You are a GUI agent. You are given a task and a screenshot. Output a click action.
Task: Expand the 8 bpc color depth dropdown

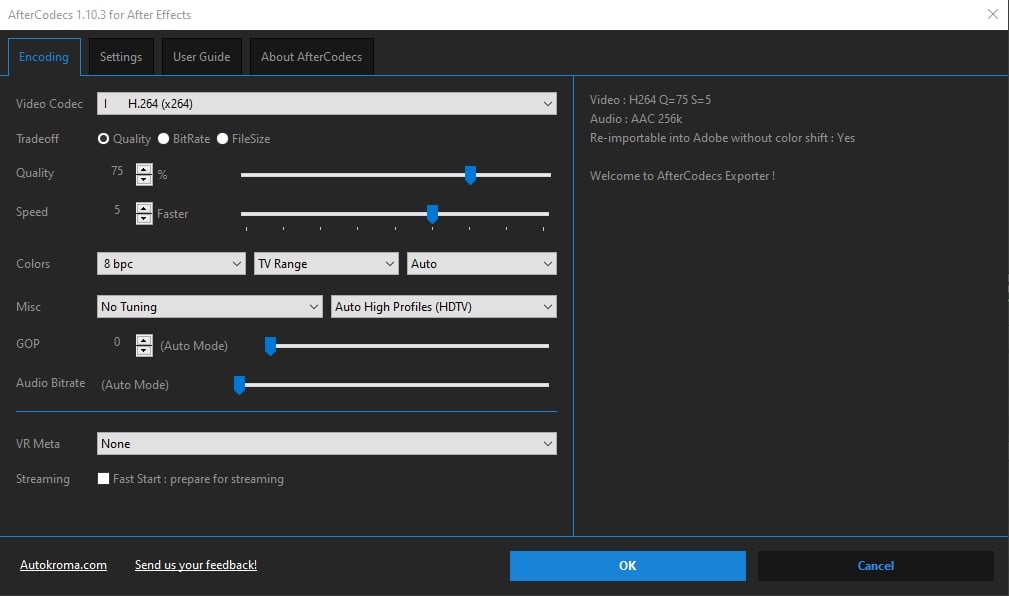pyautogui.click(x=171, y=264)
